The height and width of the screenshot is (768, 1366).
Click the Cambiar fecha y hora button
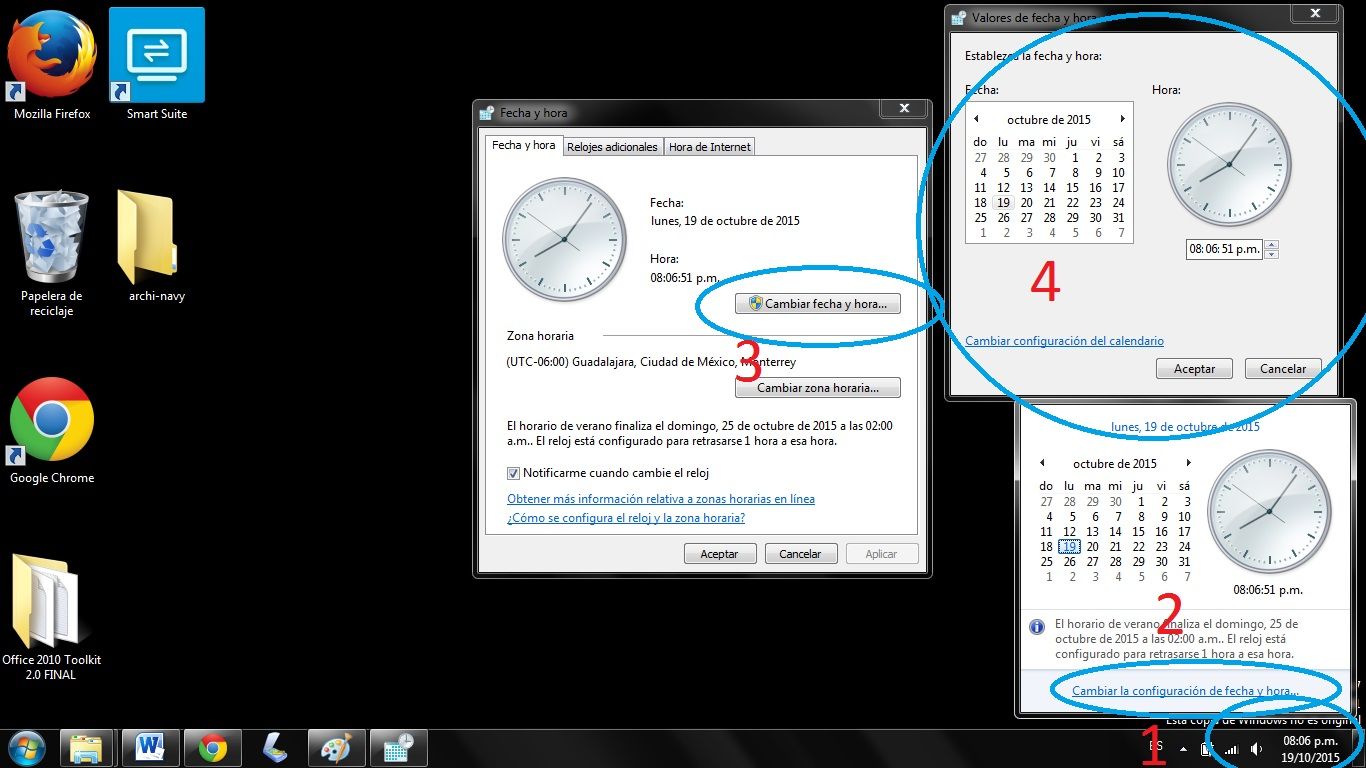pyautogui.click(x=817, y=304)
